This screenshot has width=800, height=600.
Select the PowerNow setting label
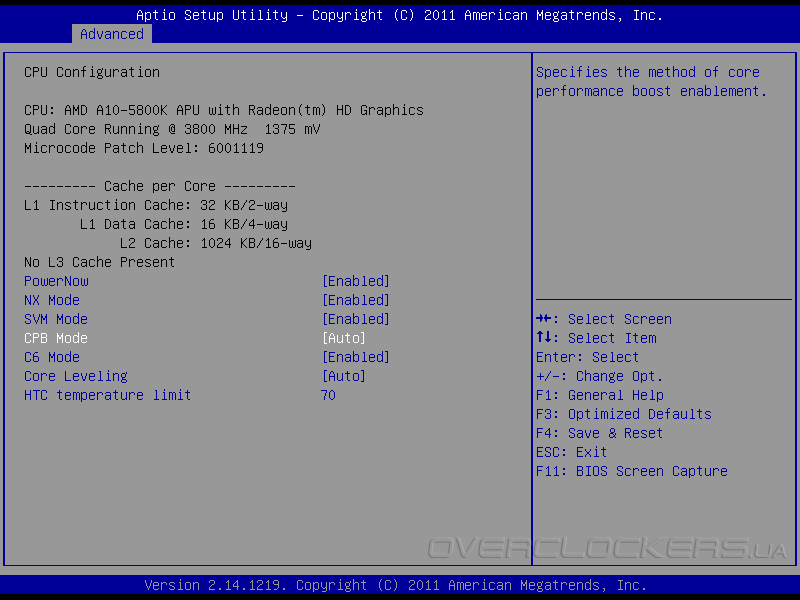click(x=56, y=281)
